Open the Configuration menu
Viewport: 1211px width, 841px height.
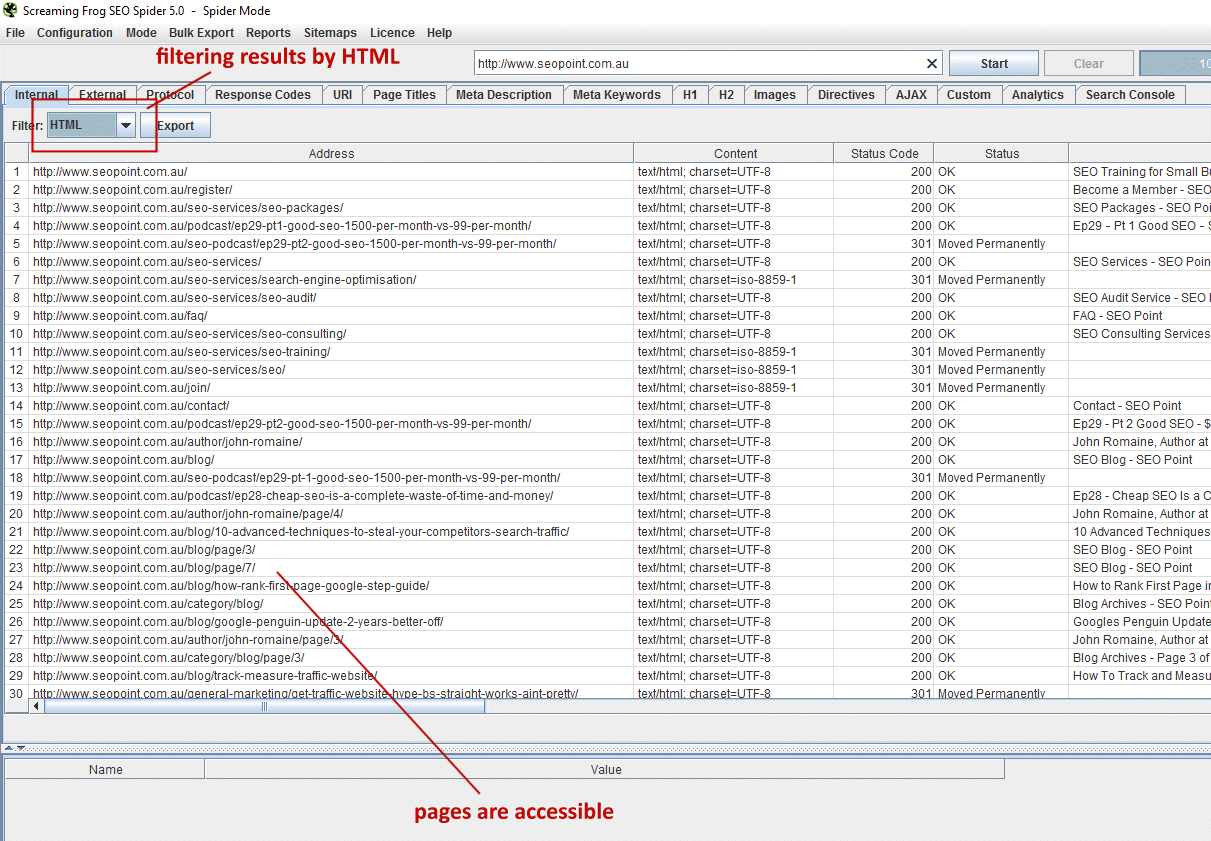click(x=75, y=33)
